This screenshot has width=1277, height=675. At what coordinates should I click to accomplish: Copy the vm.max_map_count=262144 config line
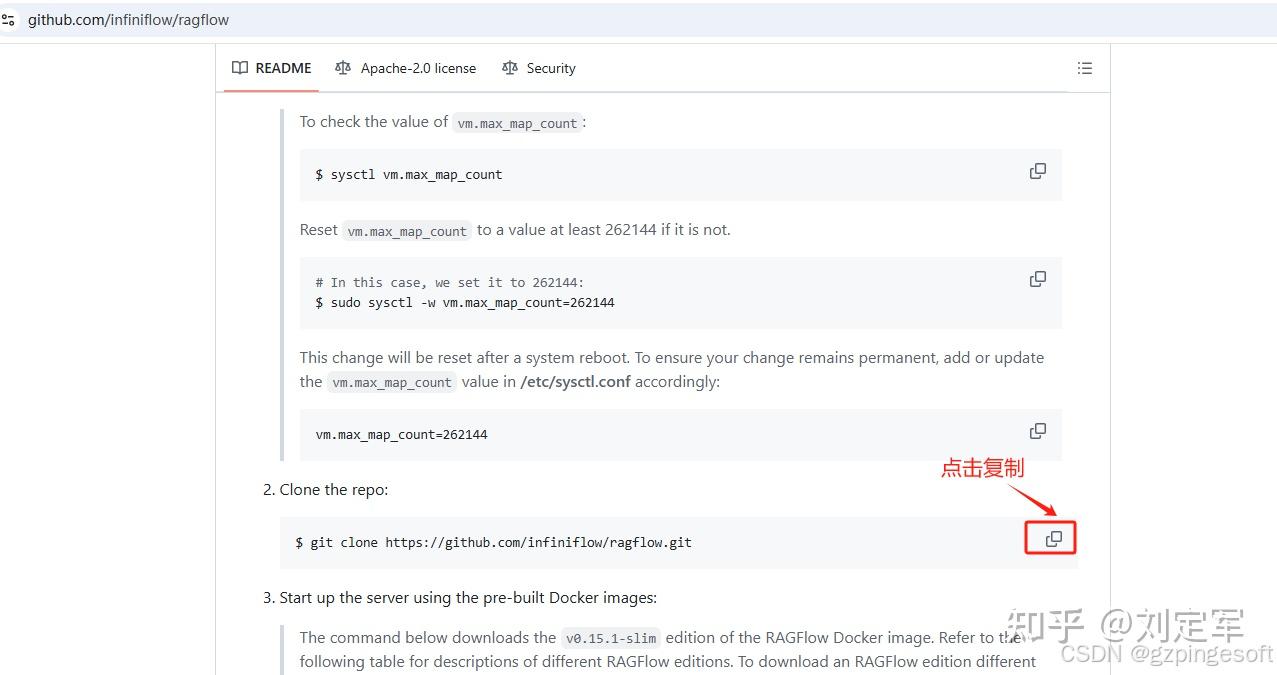pyautogui.click(x=1038, y=431)
